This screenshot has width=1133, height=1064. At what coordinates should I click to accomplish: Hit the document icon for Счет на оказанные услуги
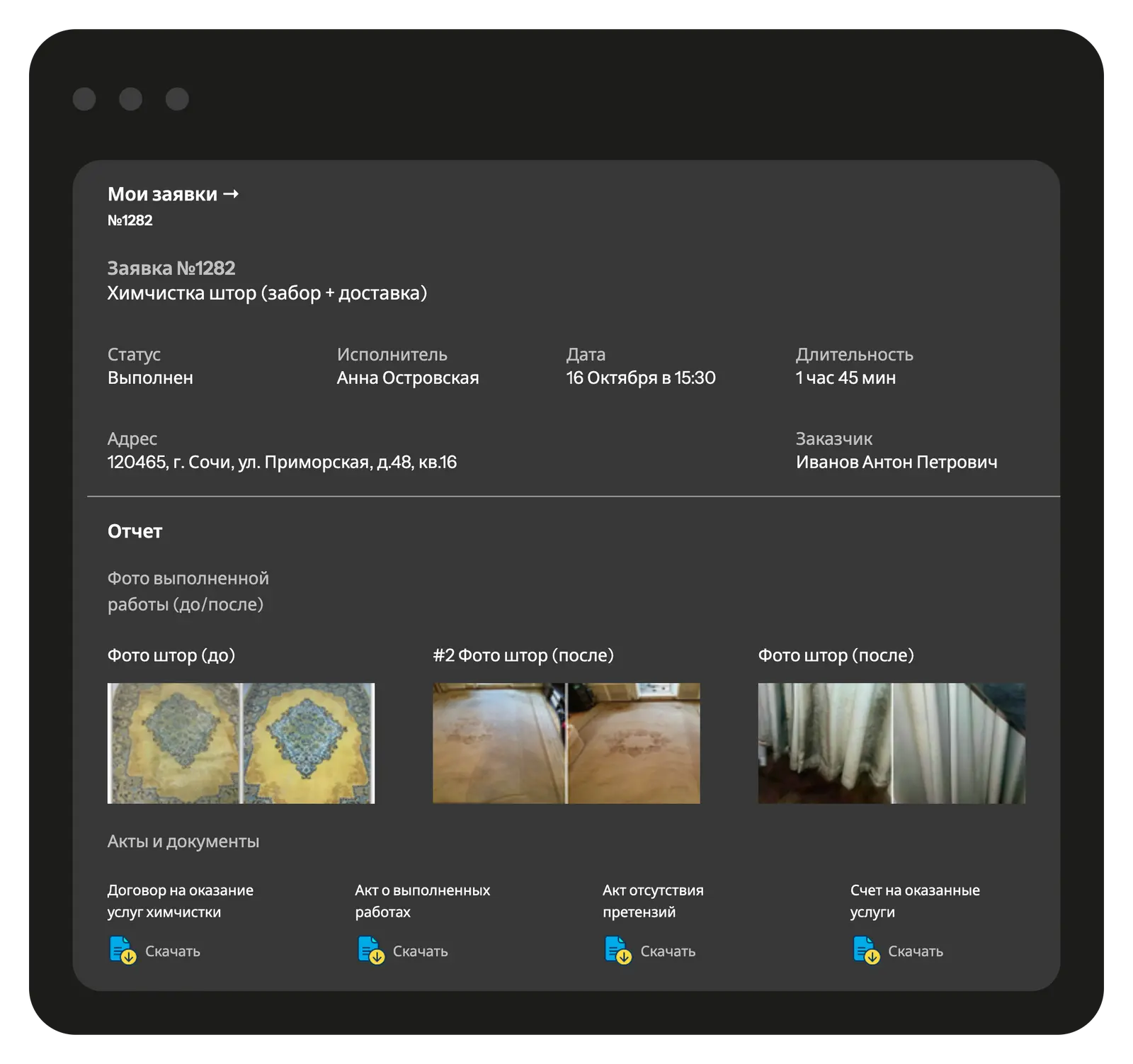pyautogui.click(x=865, y=950)
